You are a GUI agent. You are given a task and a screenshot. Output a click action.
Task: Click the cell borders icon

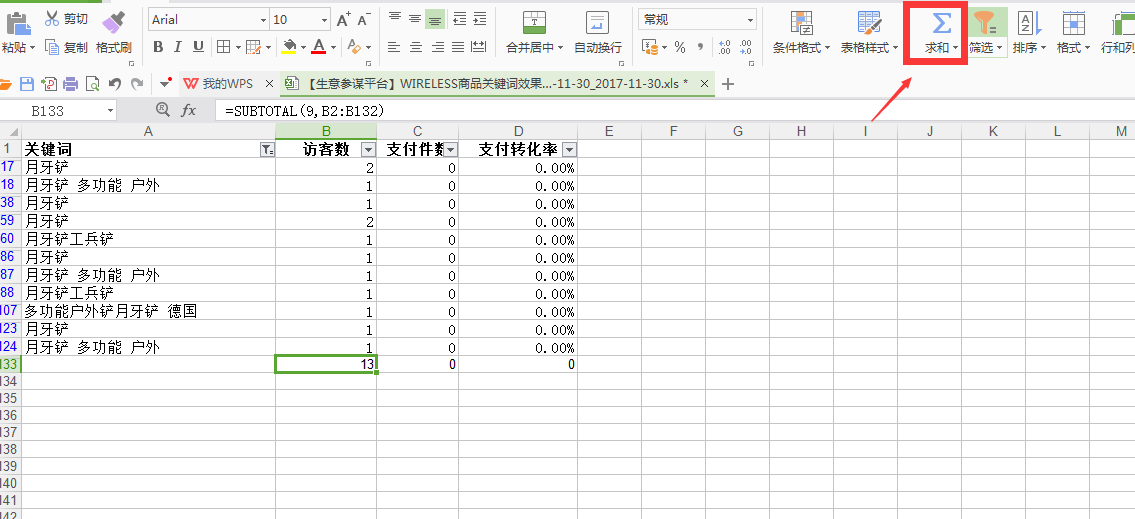(x=223, y=47)
